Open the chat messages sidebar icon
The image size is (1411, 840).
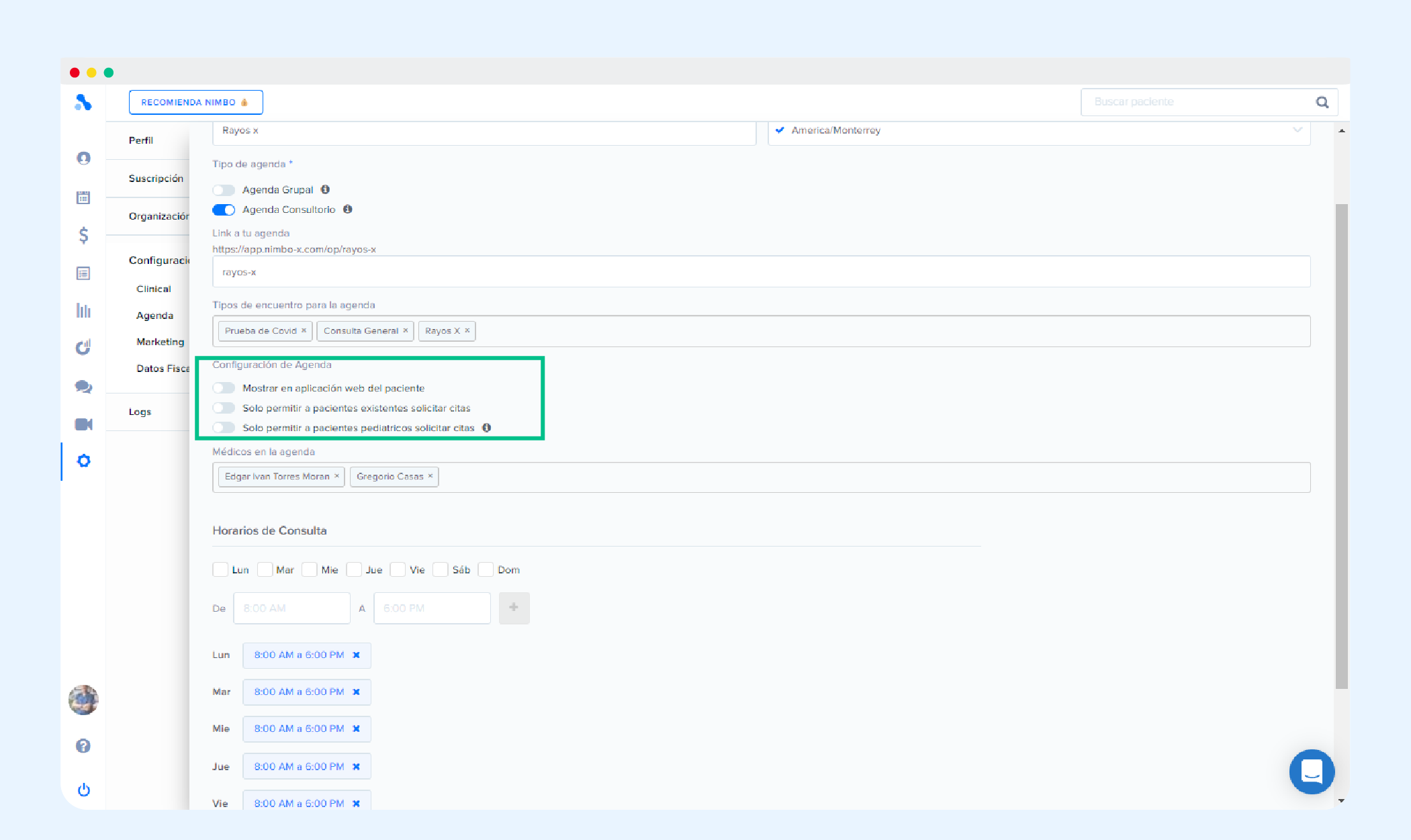click(83, 387)
